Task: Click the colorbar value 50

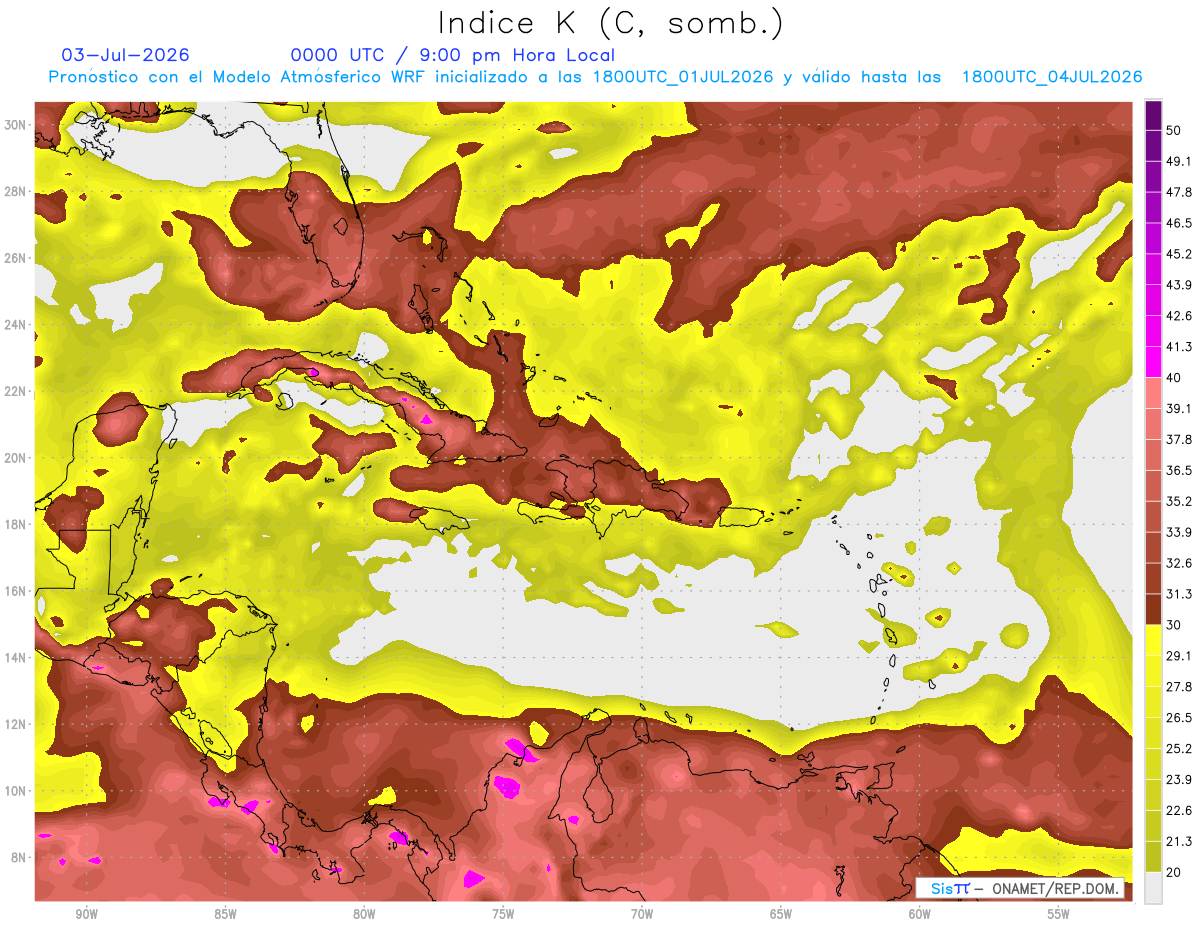Action: pos(1174,130)
